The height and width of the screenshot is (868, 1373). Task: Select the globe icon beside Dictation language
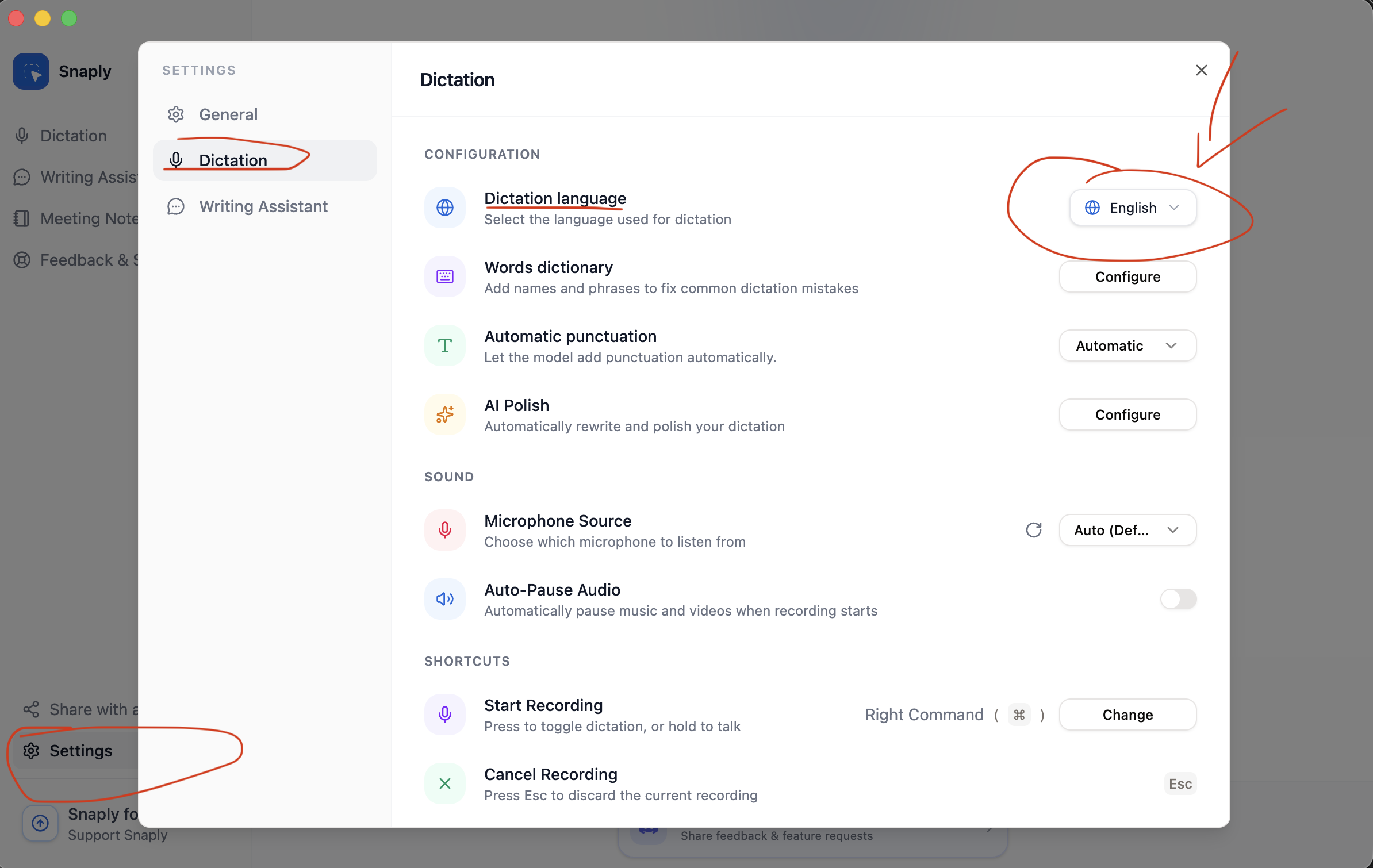[x=445, y=208]
